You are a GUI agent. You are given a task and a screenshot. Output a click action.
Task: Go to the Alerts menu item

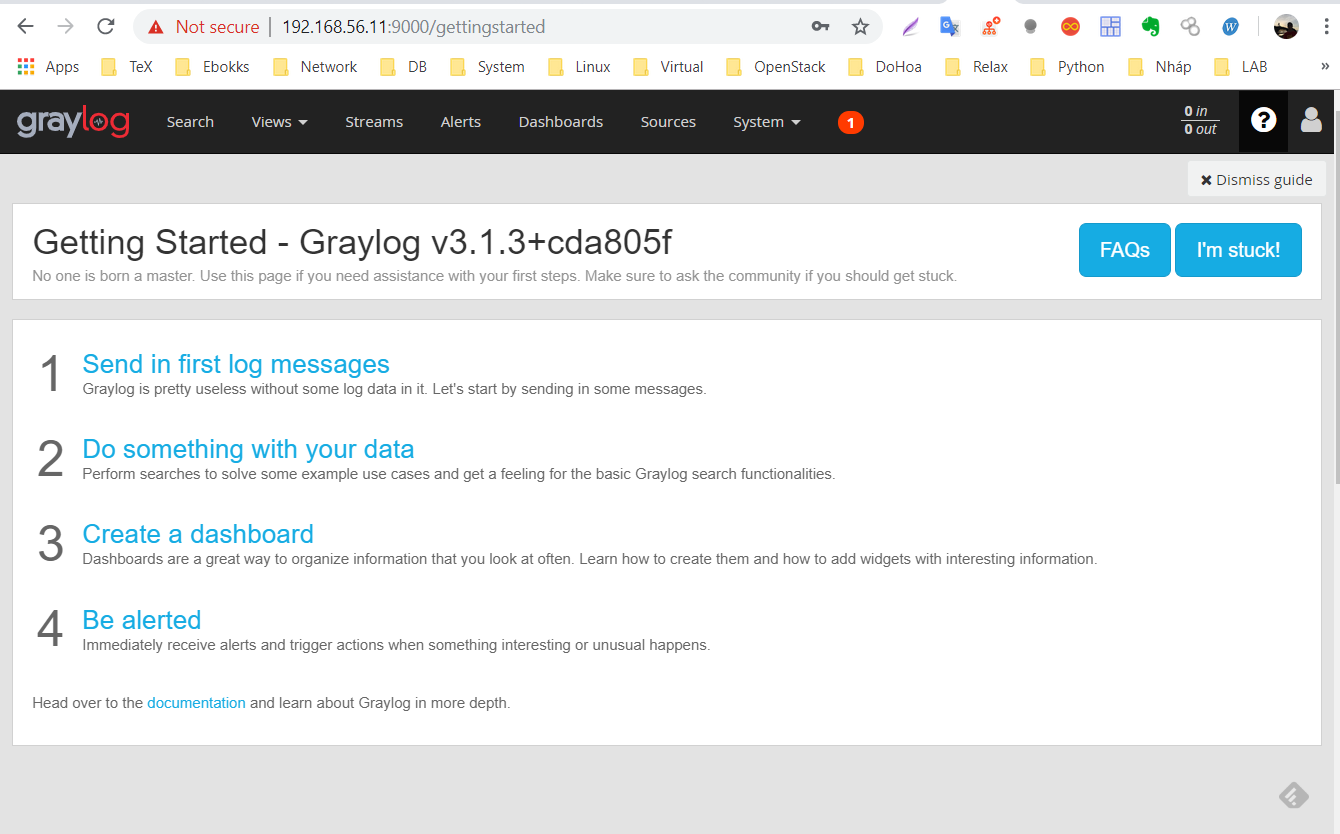(461, 122)
